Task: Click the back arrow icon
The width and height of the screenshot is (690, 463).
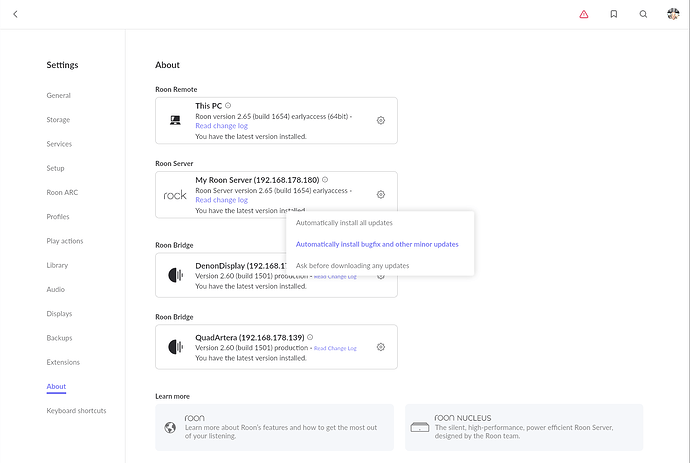Action: (15, 14)
